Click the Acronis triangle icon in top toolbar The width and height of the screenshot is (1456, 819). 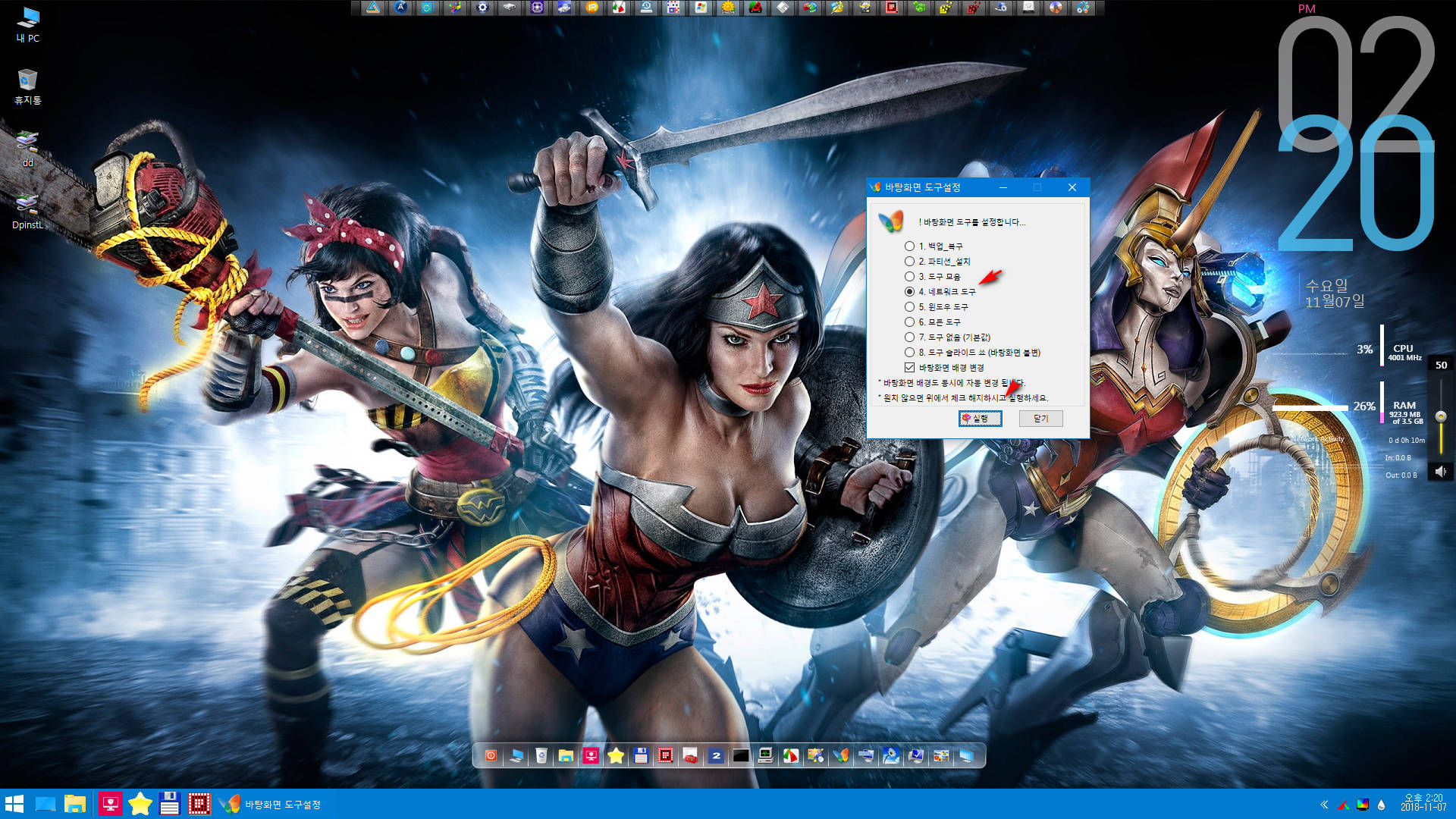pos(373,8)
